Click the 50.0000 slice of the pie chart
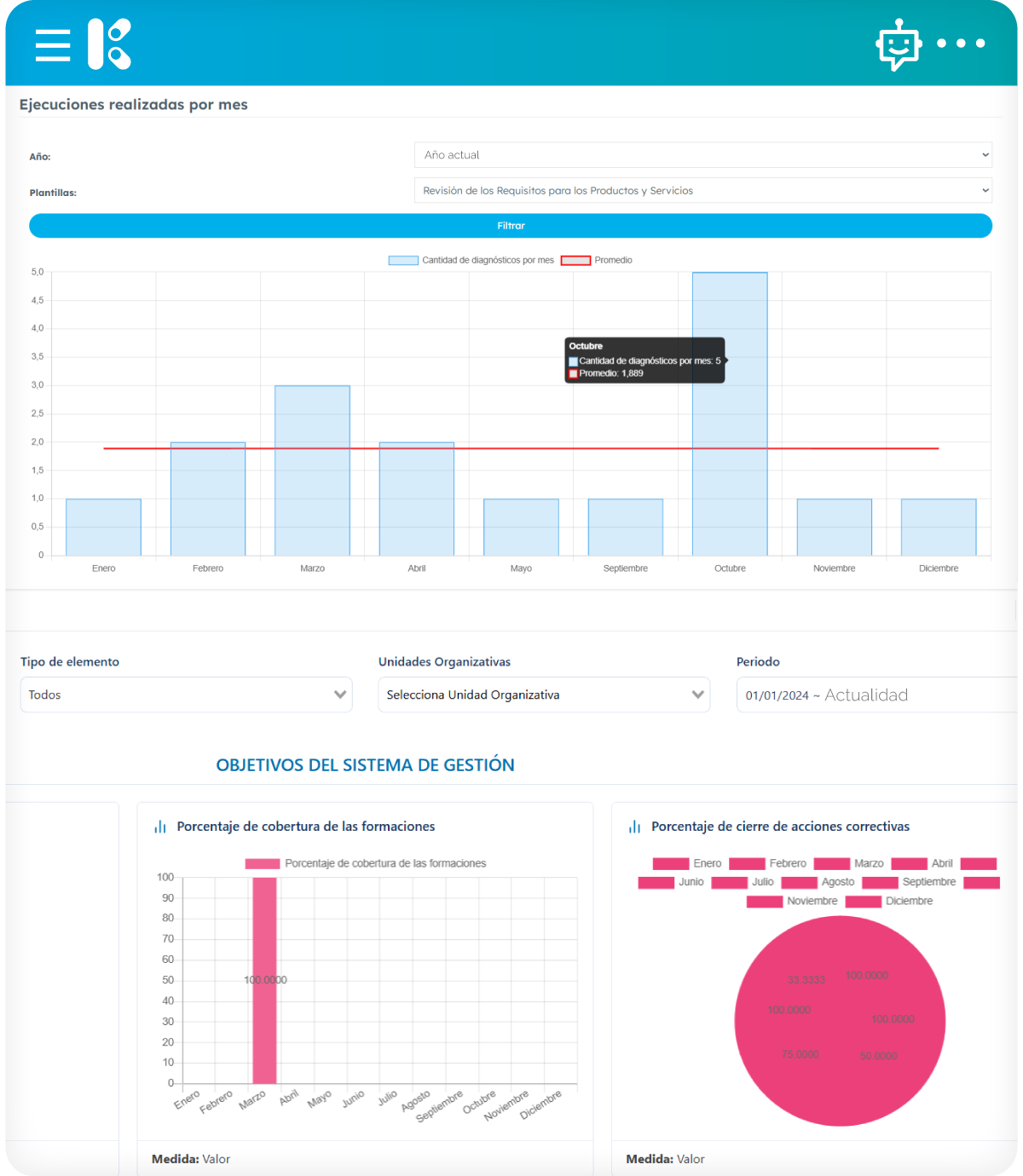This screenshot has width=1023, height=1176. coord(878,1056)
